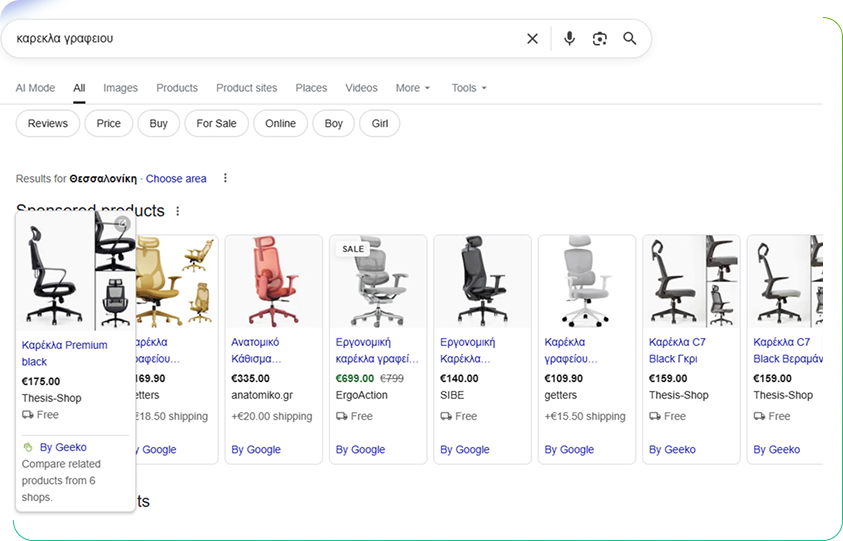Open the Εργονομική Καρέκλα SIBE product link

click(x=467, y=350)
